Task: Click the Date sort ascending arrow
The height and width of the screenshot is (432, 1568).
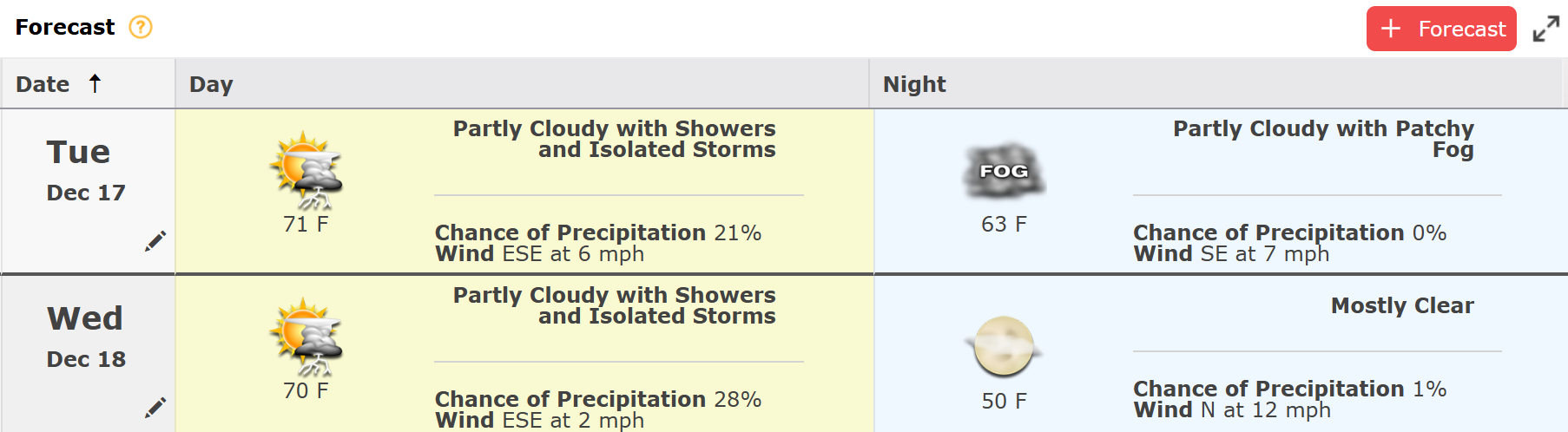Action: (x=95, y=83)
